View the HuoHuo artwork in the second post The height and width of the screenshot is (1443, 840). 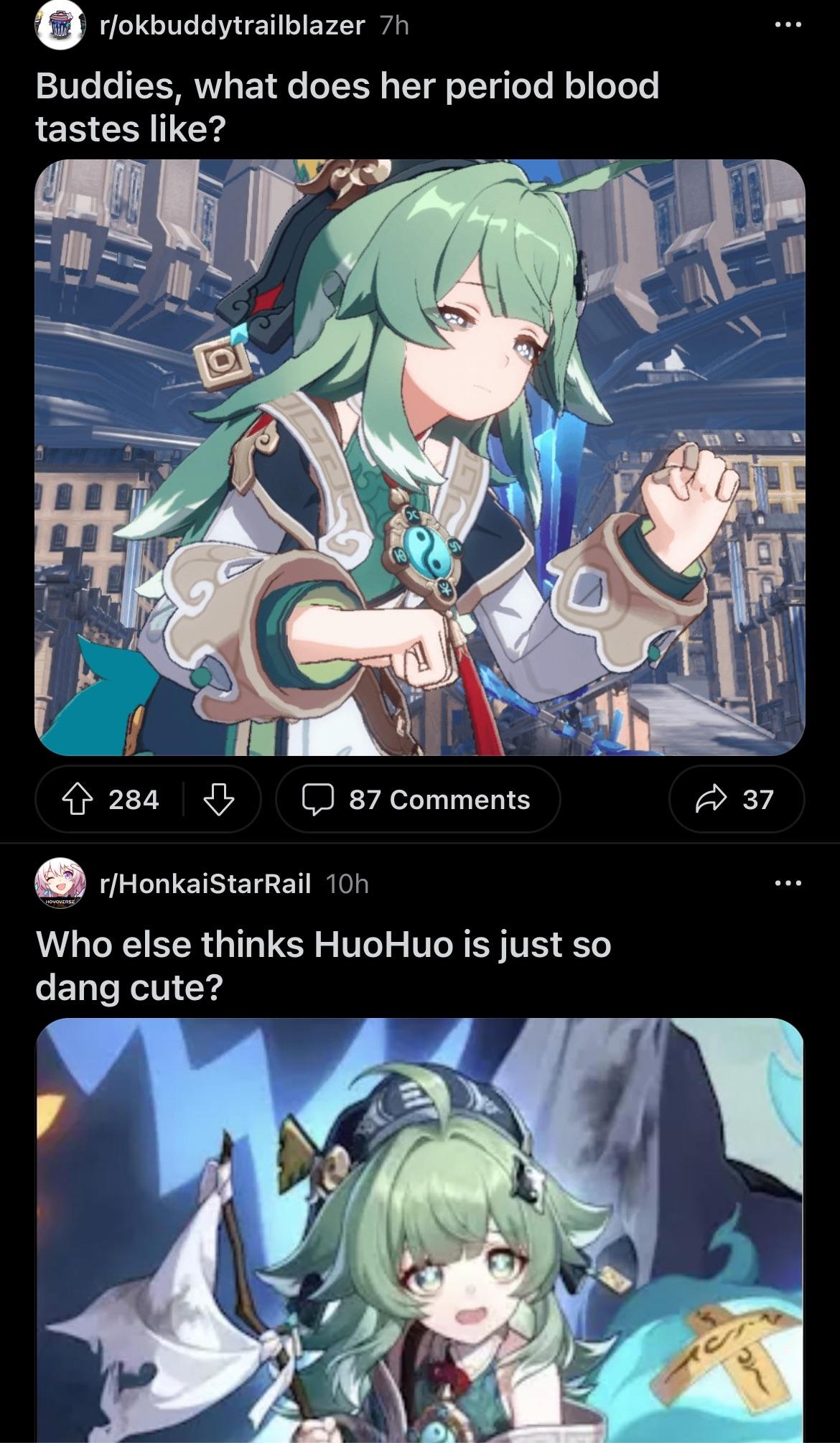pyautogui.click(x=420, y=1230)
